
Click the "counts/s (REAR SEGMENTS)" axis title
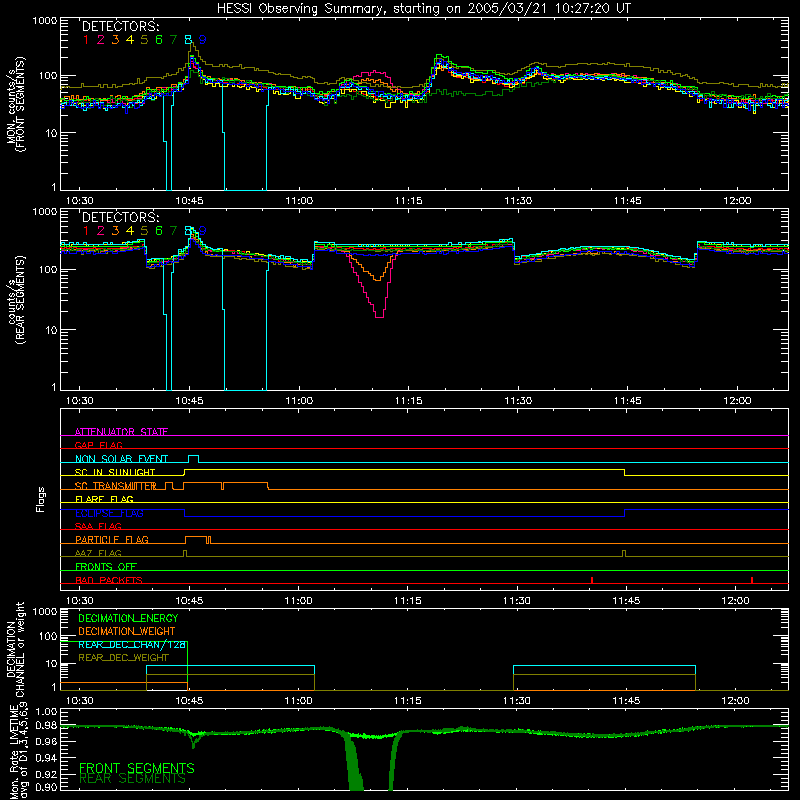tap(15, 299)
